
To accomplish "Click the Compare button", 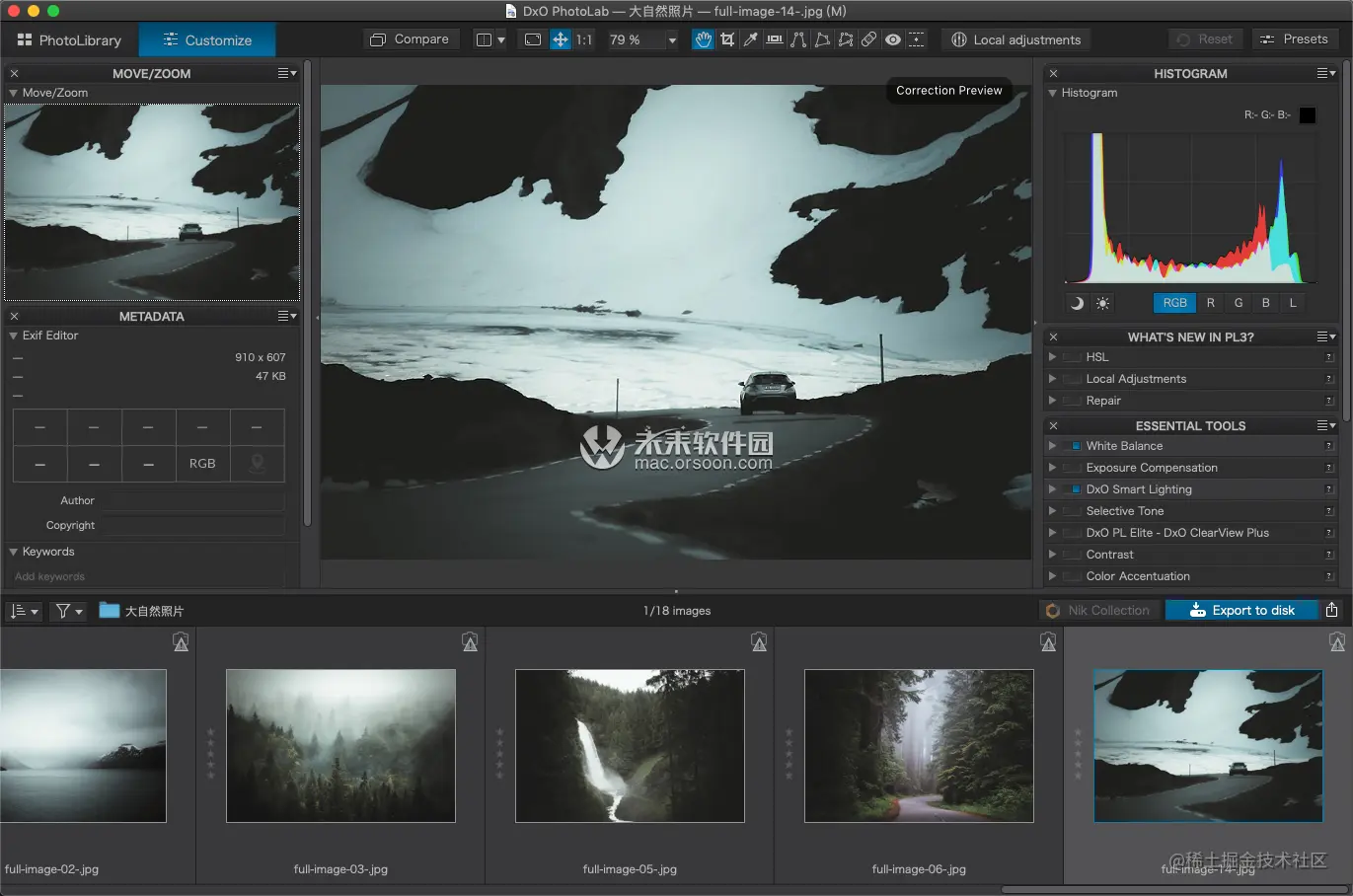I will [x=410, y=39].
